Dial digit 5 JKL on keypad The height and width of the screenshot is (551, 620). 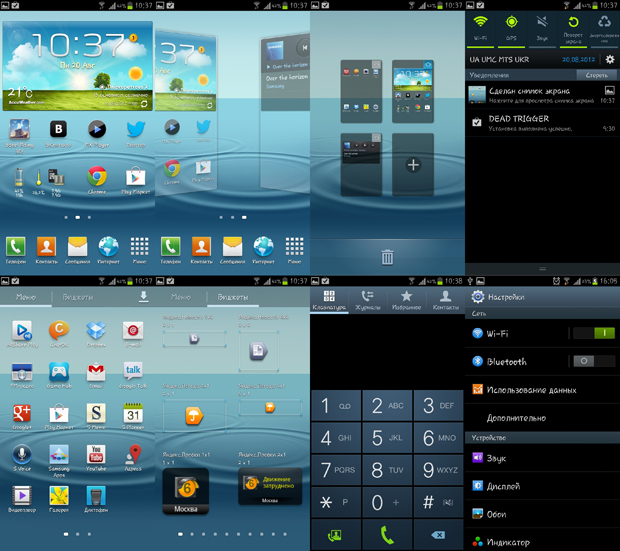tap(387, 437)
